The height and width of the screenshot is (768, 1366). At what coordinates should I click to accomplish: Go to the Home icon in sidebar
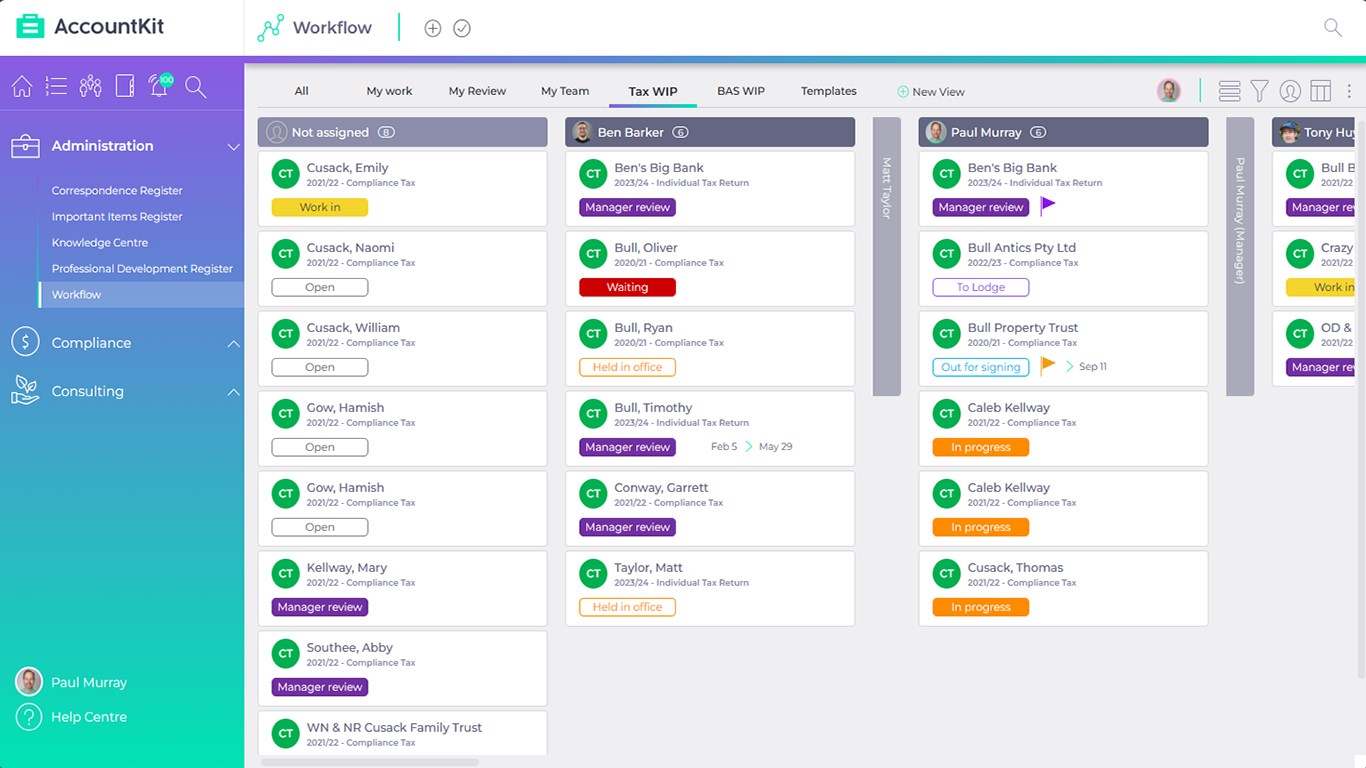click(21, 87)
